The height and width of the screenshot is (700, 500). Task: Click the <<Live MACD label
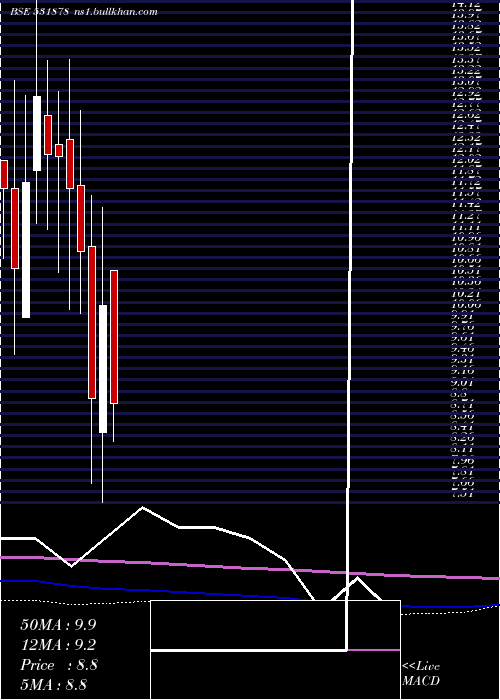421,674
